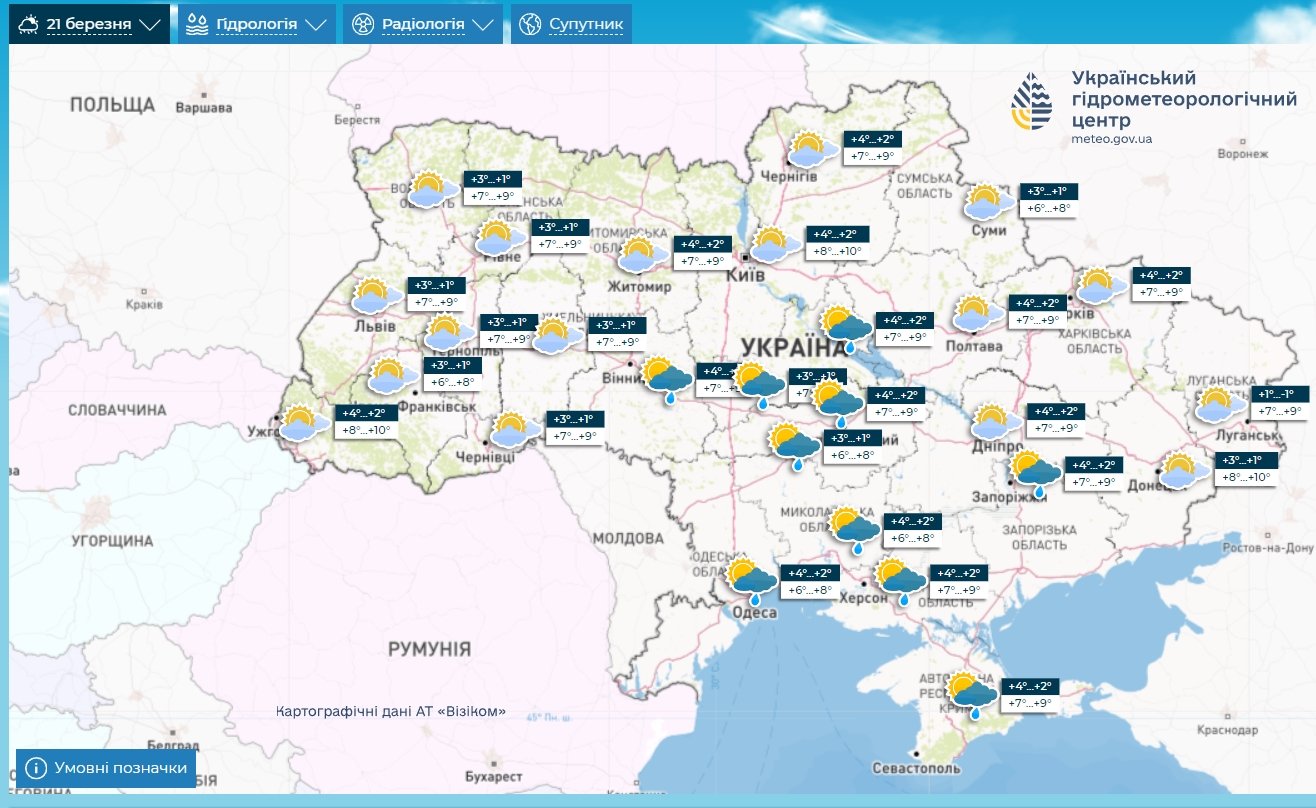The image size is (1316, 808).
Task: Open the Супутник tab
Action: [x=571, y=24]
